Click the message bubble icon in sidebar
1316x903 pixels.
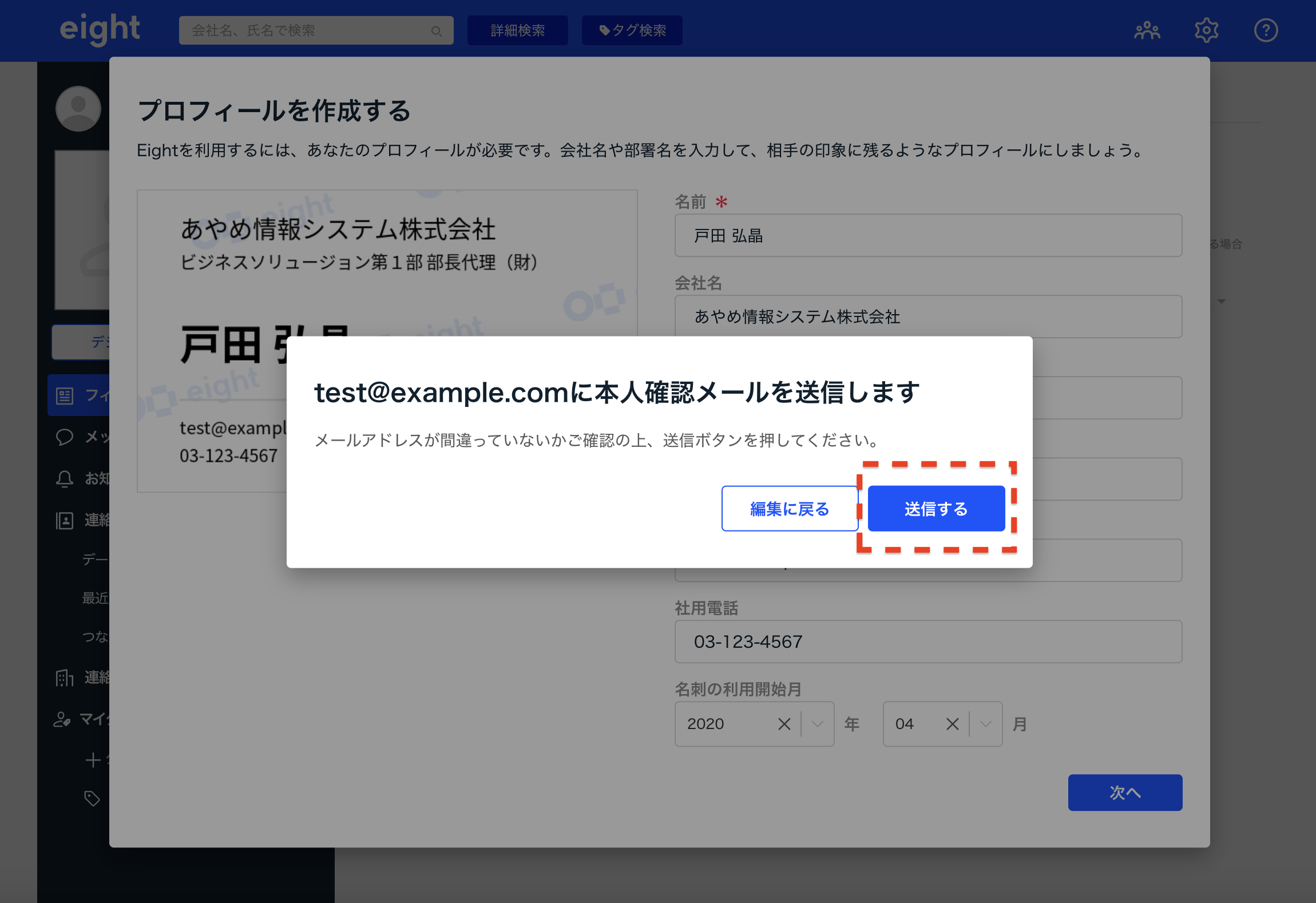(65, 437)
